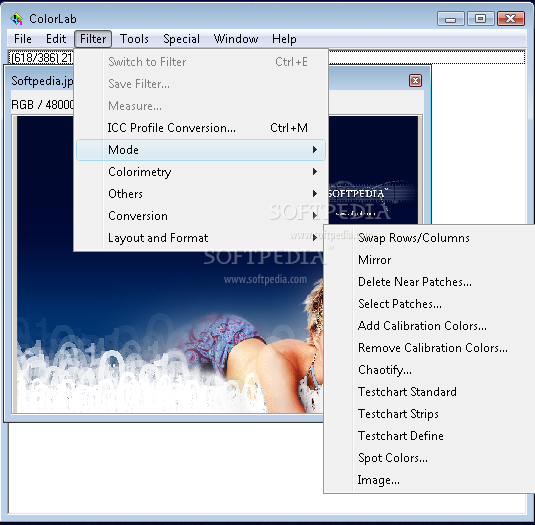Expand the Colorimetry submenu
This screenshot has height=525, width=535.
[x=201, y=172]
